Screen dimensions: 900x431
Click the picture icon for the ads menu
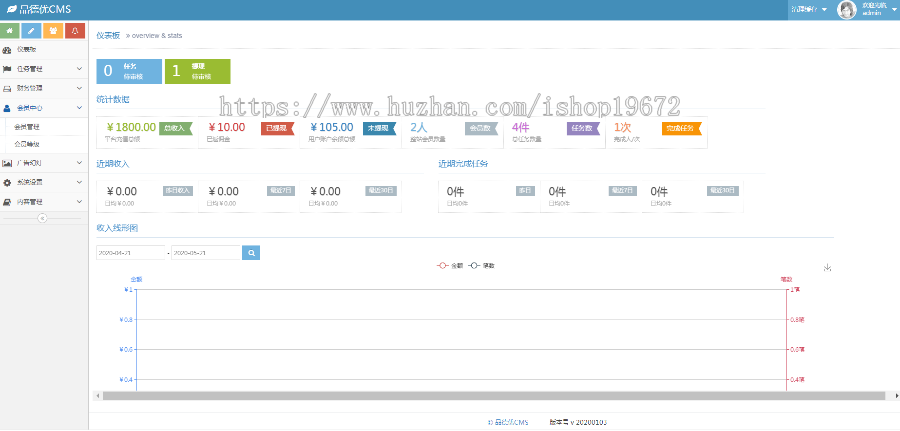tap(7, 164)
